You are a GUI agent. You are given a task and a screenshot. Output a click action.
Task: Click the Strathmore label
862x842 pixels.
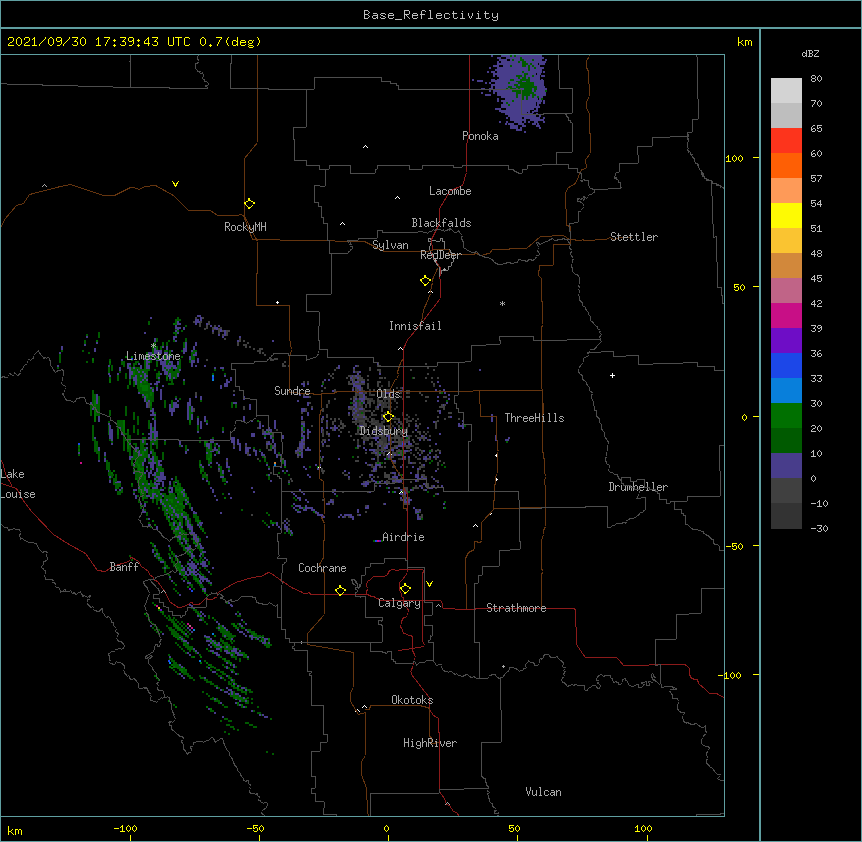click(516, 608)
